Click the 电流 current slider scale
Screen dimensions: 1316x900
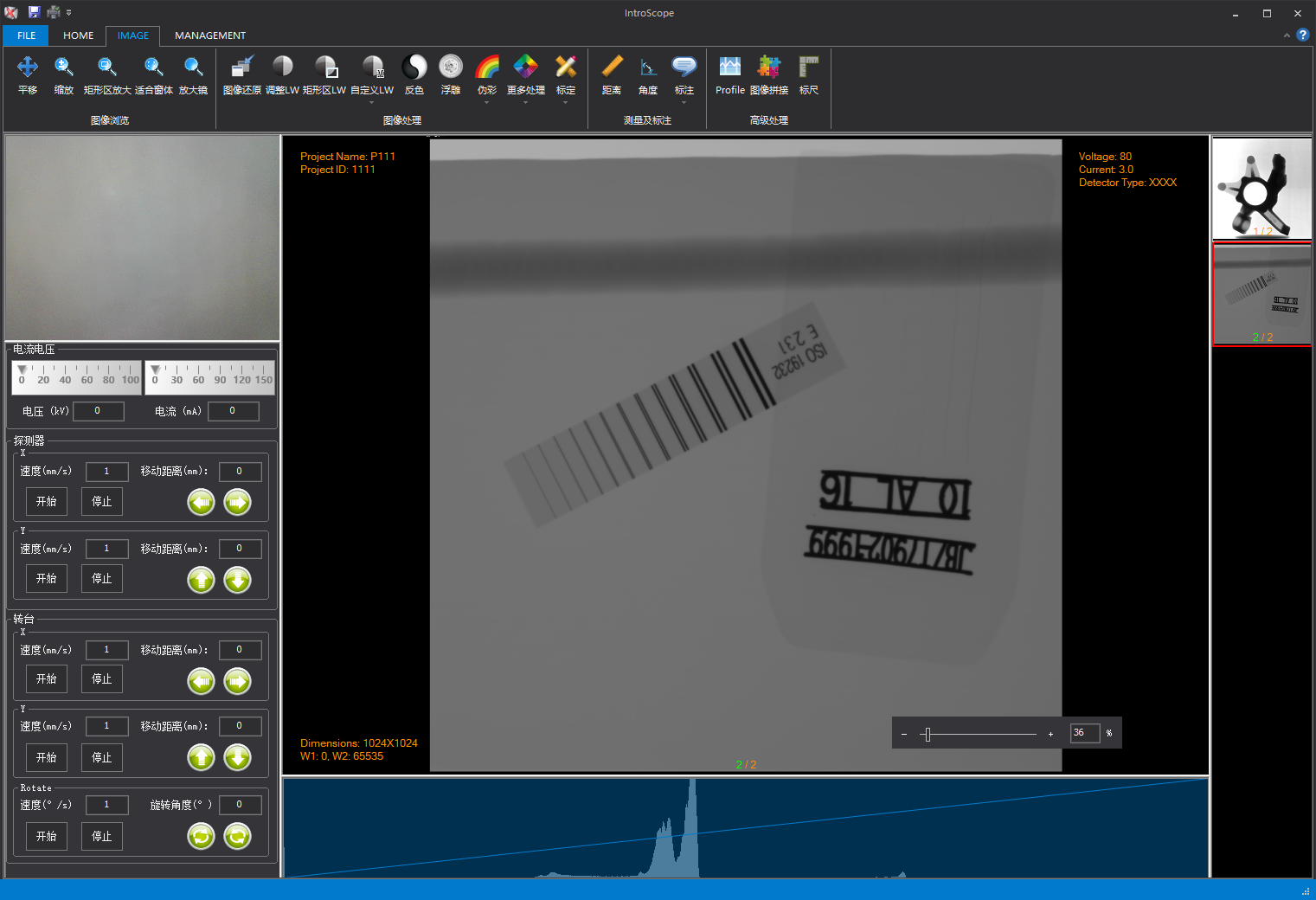(210, 377)
